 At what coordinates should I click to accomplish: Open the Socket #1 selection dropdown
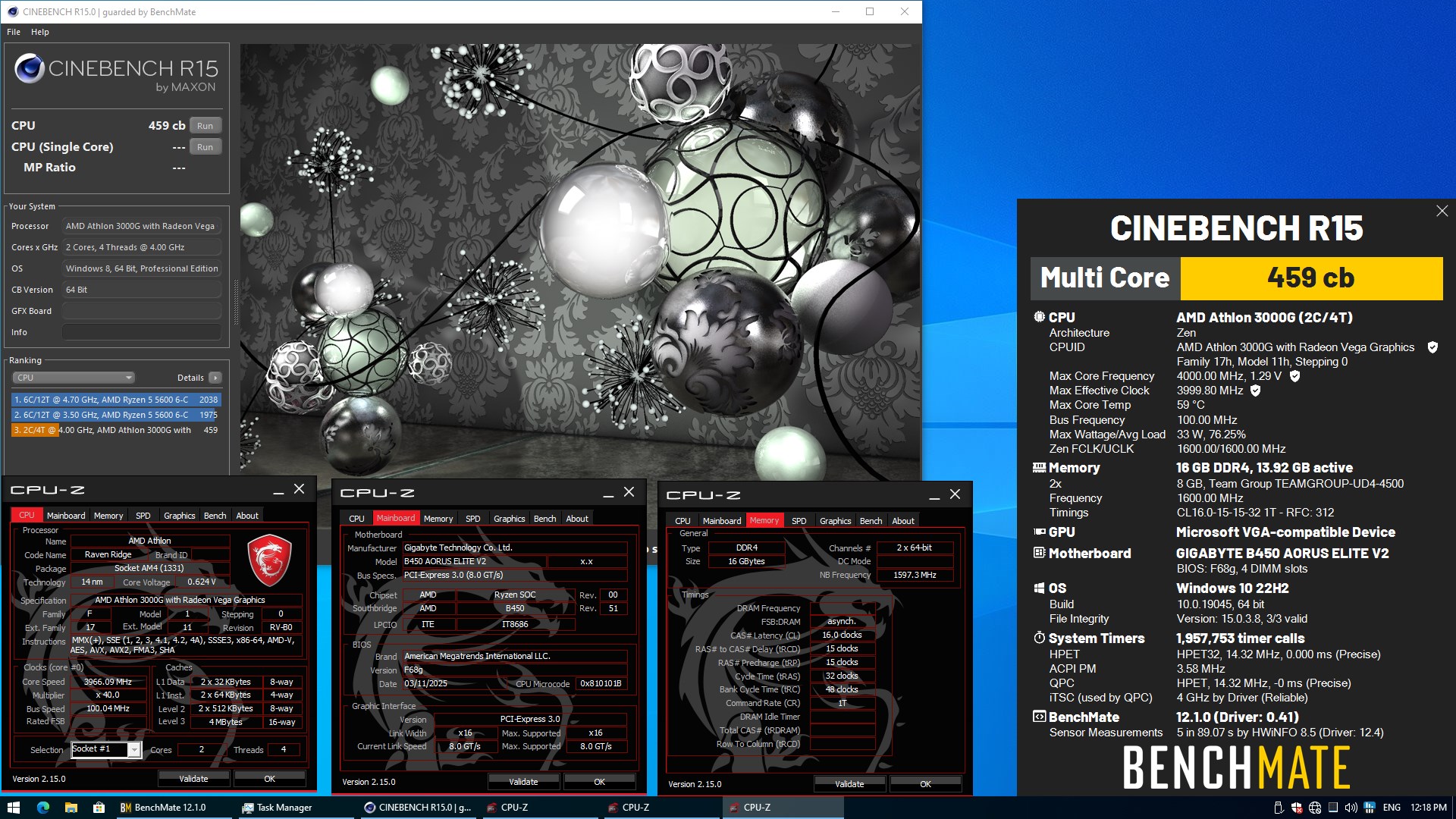point(106,749)
